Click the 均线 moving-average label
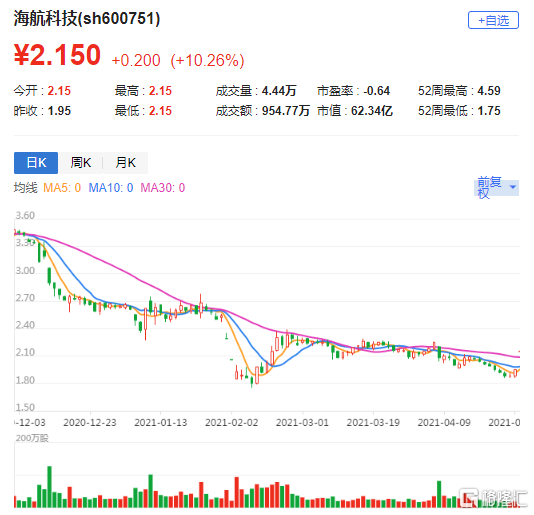The width and height of the screenshot is (534, 515). click(26, 188)
